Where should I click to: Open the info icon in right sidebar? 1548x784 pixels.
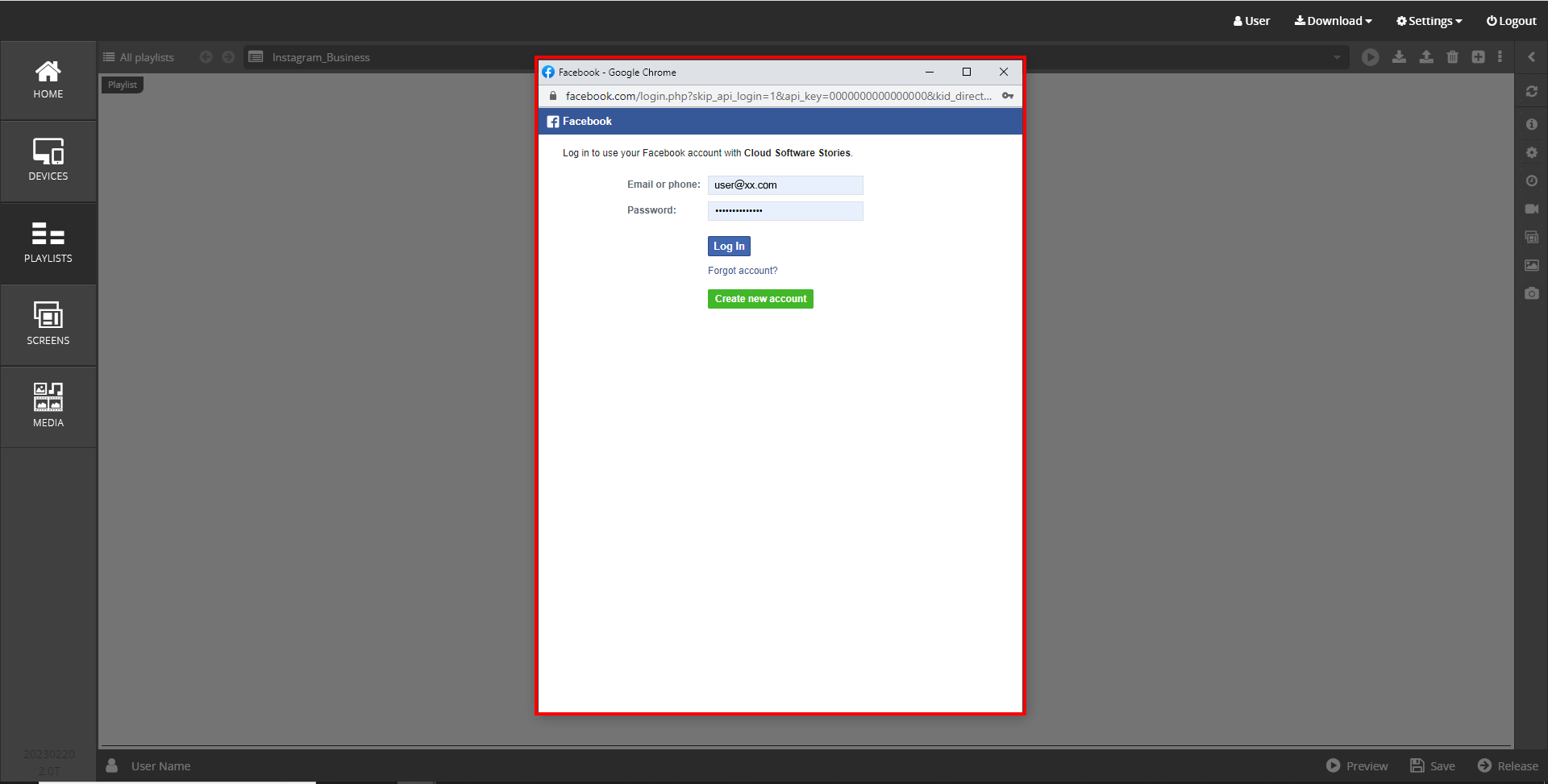(x=1532, y=124)
